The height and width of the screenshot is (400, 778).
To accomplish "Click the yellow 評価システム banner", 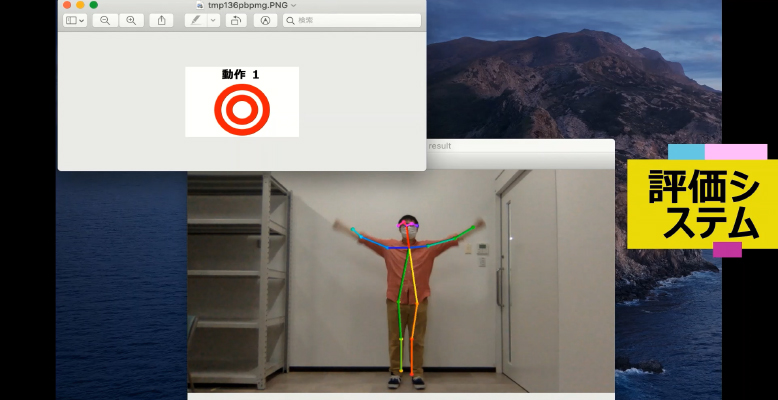I will (702, 203).
